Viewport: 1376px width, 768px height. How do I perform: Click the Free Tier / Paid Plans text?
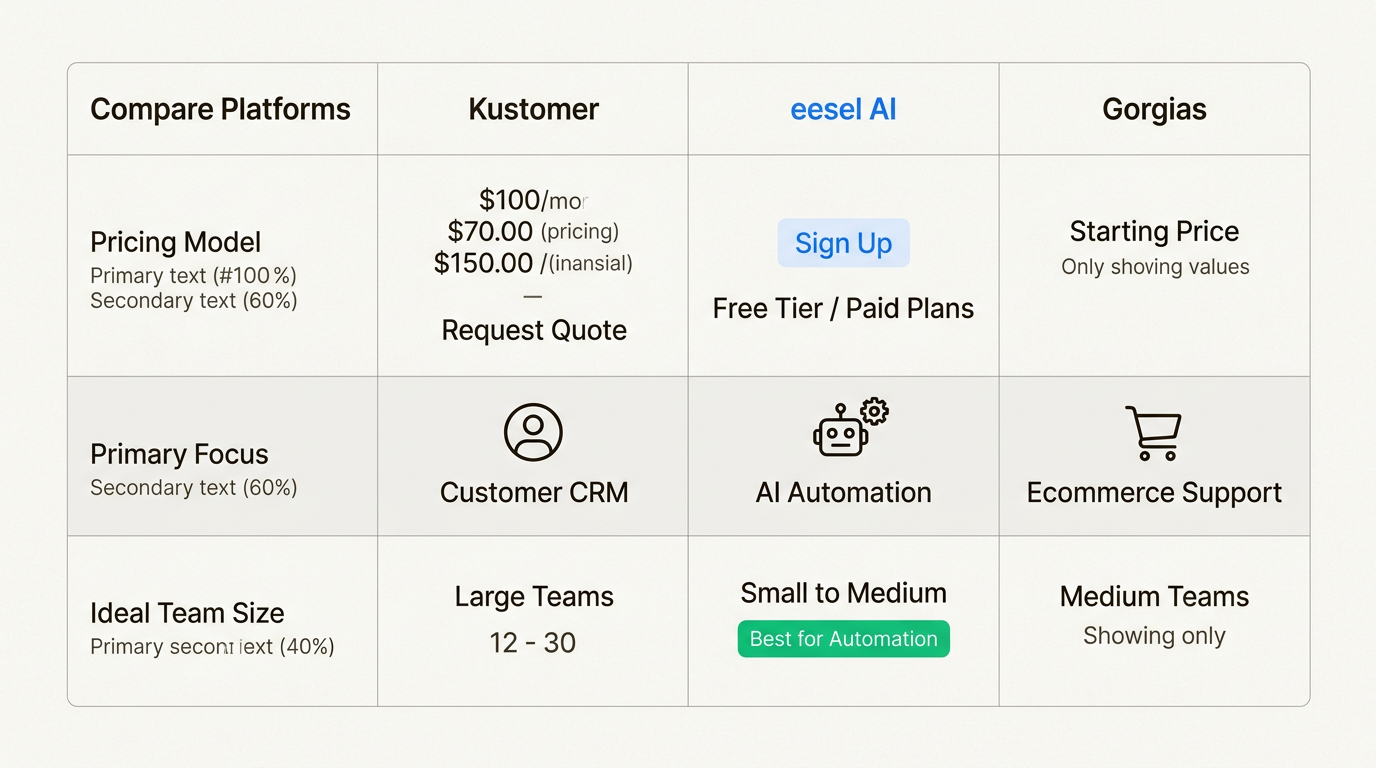coord(843,308)
